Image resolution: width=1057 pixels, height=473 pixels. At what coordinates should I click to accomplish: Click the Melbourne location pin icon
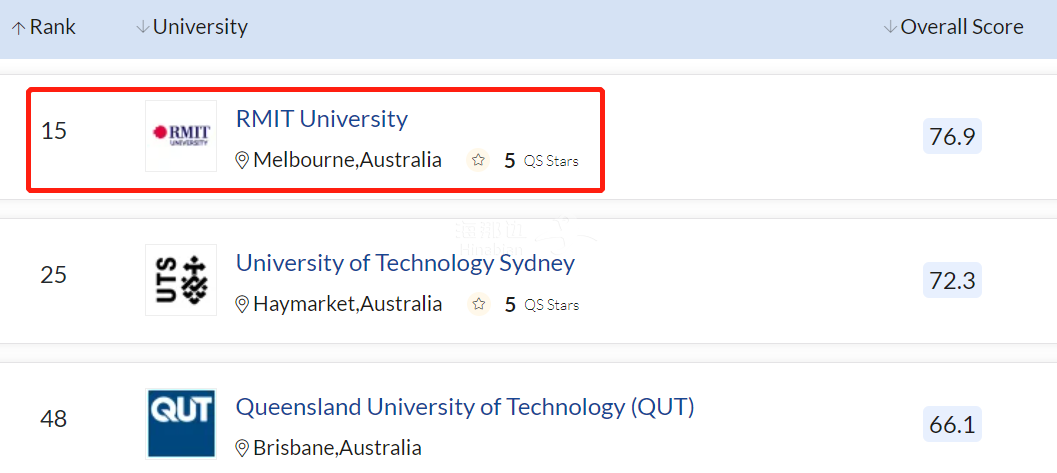click(241, 160)
